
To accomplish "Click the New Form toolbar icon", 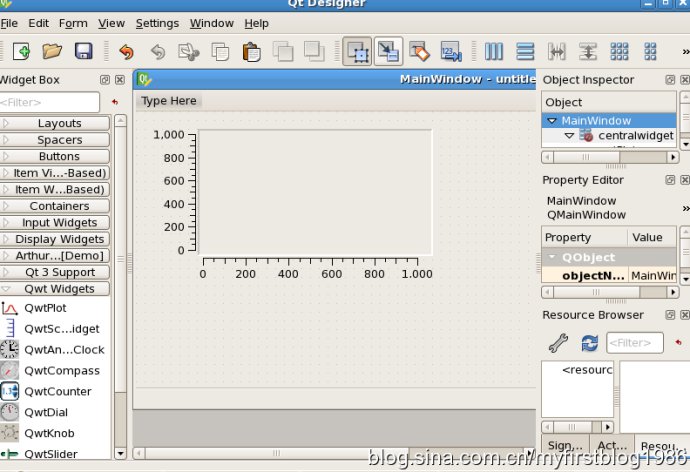I will (21, 51).
